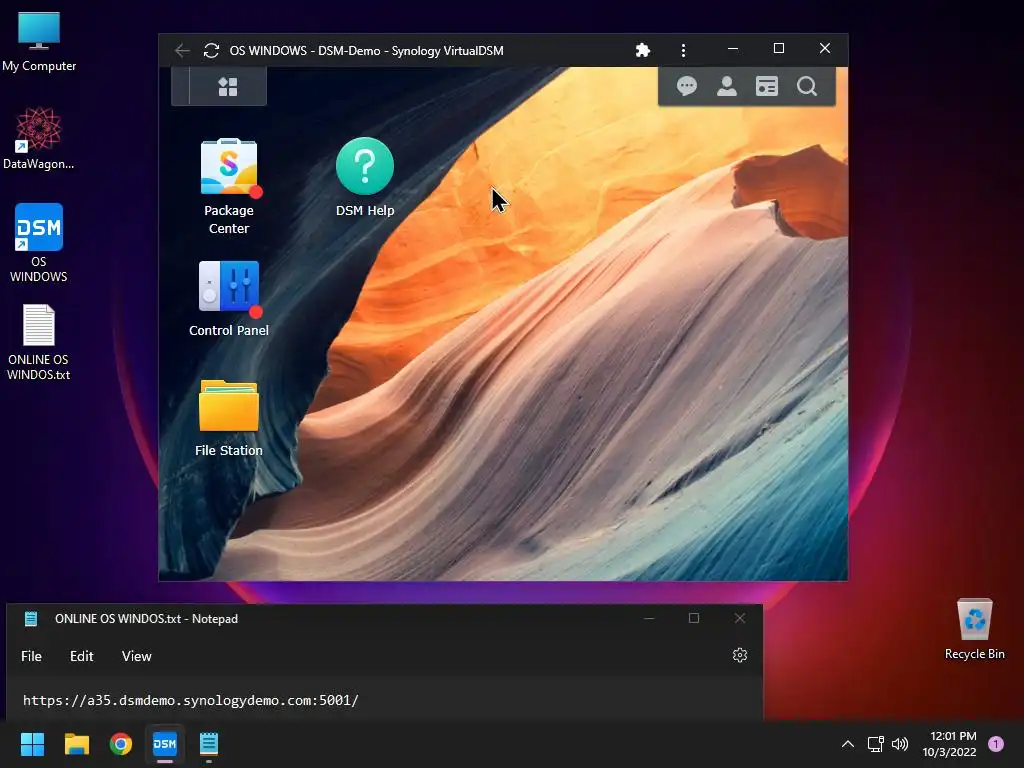
Task: Click the URL text line in Notepad
Action: tap(191, 700)
